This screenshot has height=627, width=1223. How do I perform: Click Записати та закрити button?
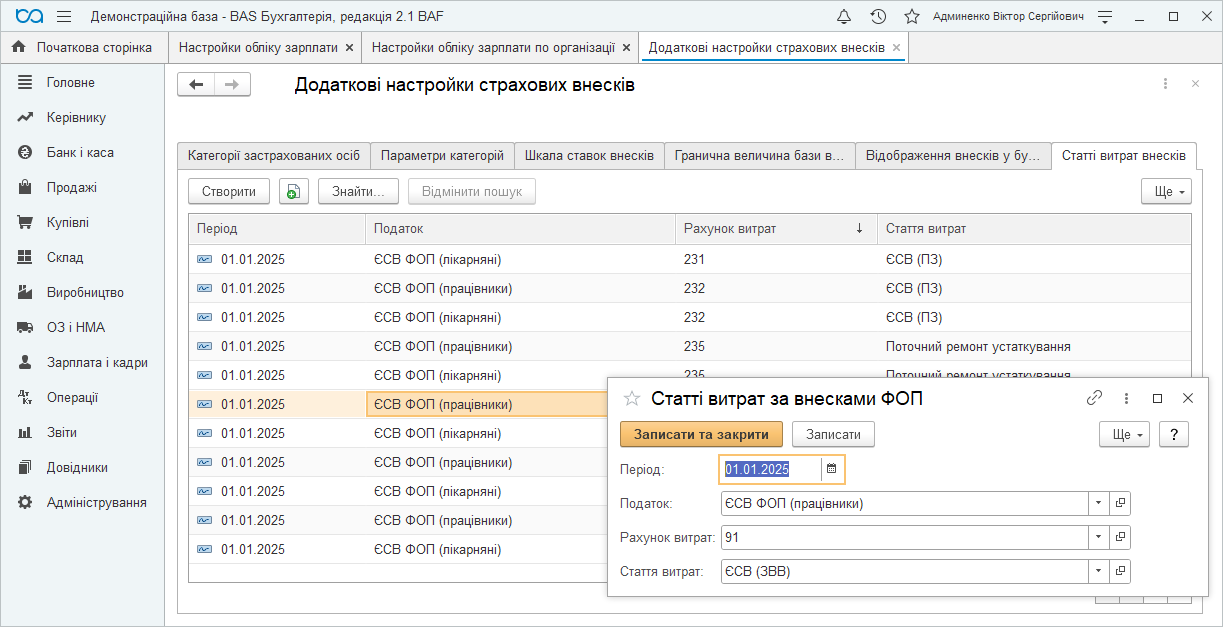701,435
